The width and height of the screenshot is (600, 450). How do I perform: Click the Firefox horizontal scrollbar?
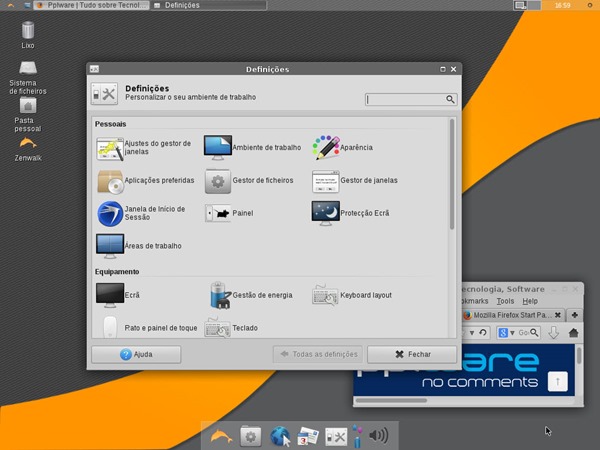coord(391,400)
